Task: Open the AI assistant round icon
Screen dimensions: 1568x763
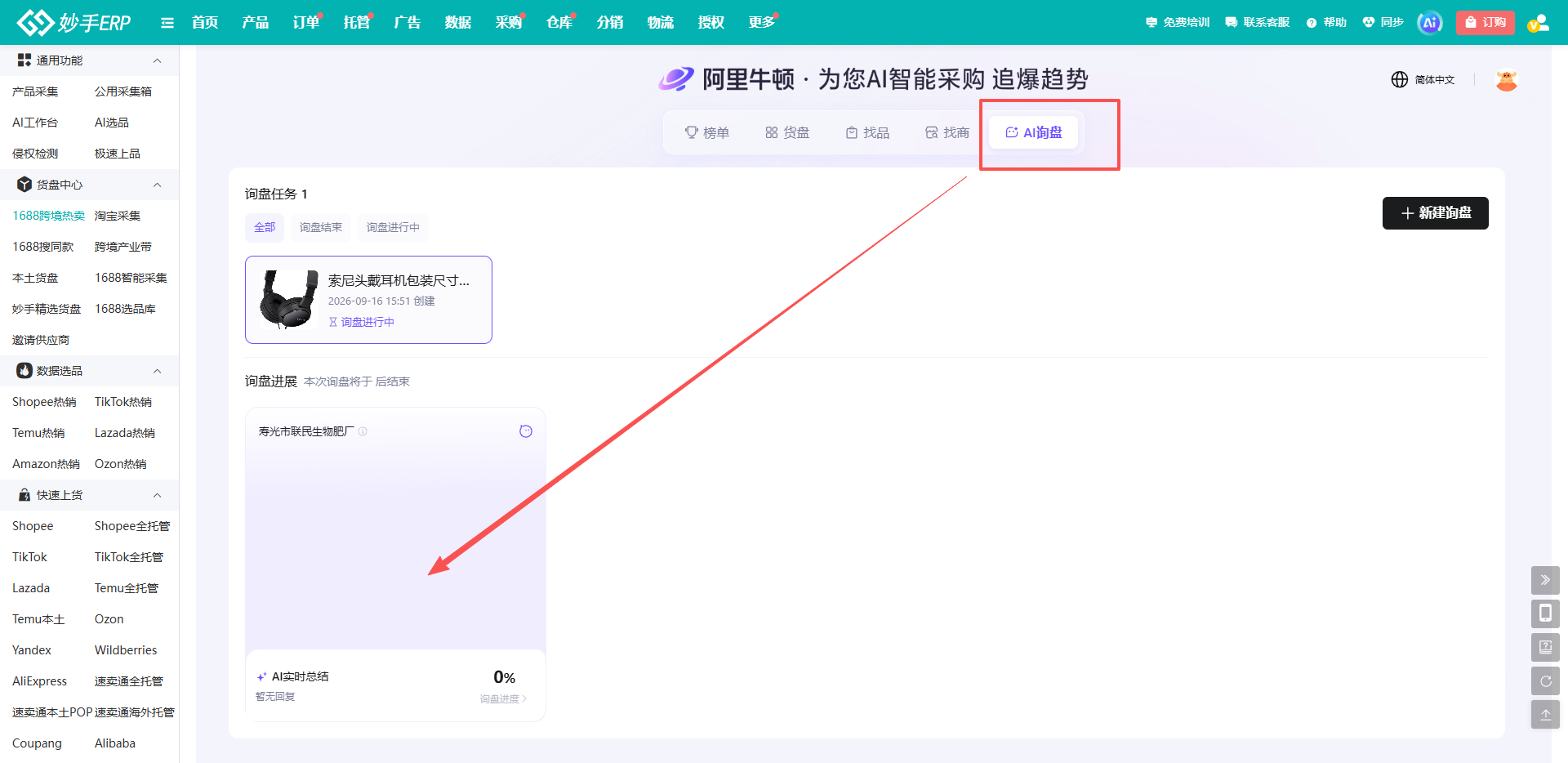Action: tap(1430, 23)
